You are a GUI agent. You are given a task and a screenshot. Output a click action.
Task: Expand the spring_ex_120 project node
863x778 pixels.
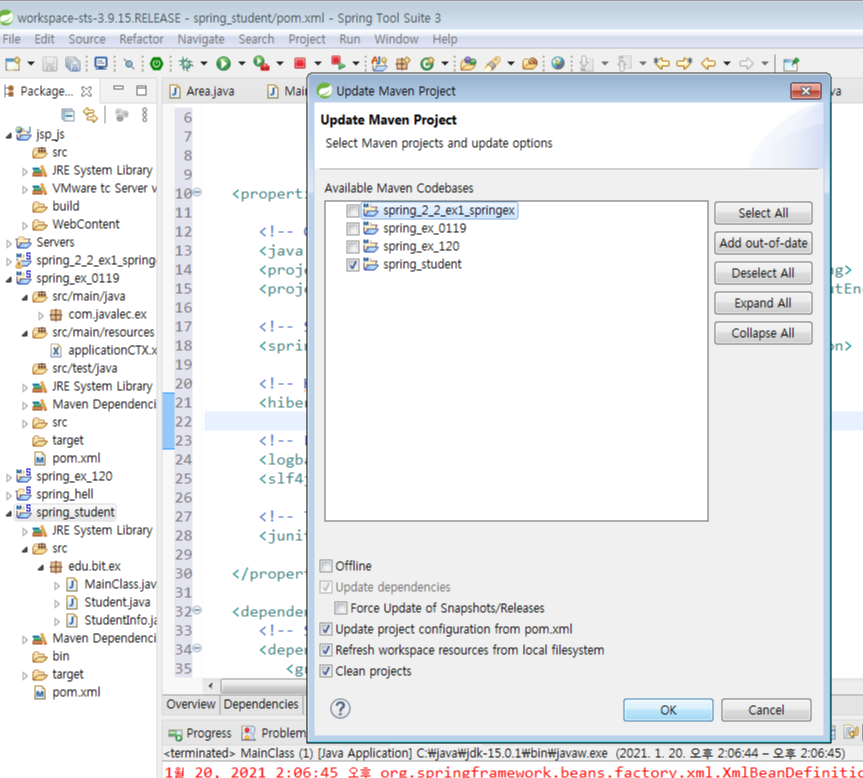click(8, 477)
